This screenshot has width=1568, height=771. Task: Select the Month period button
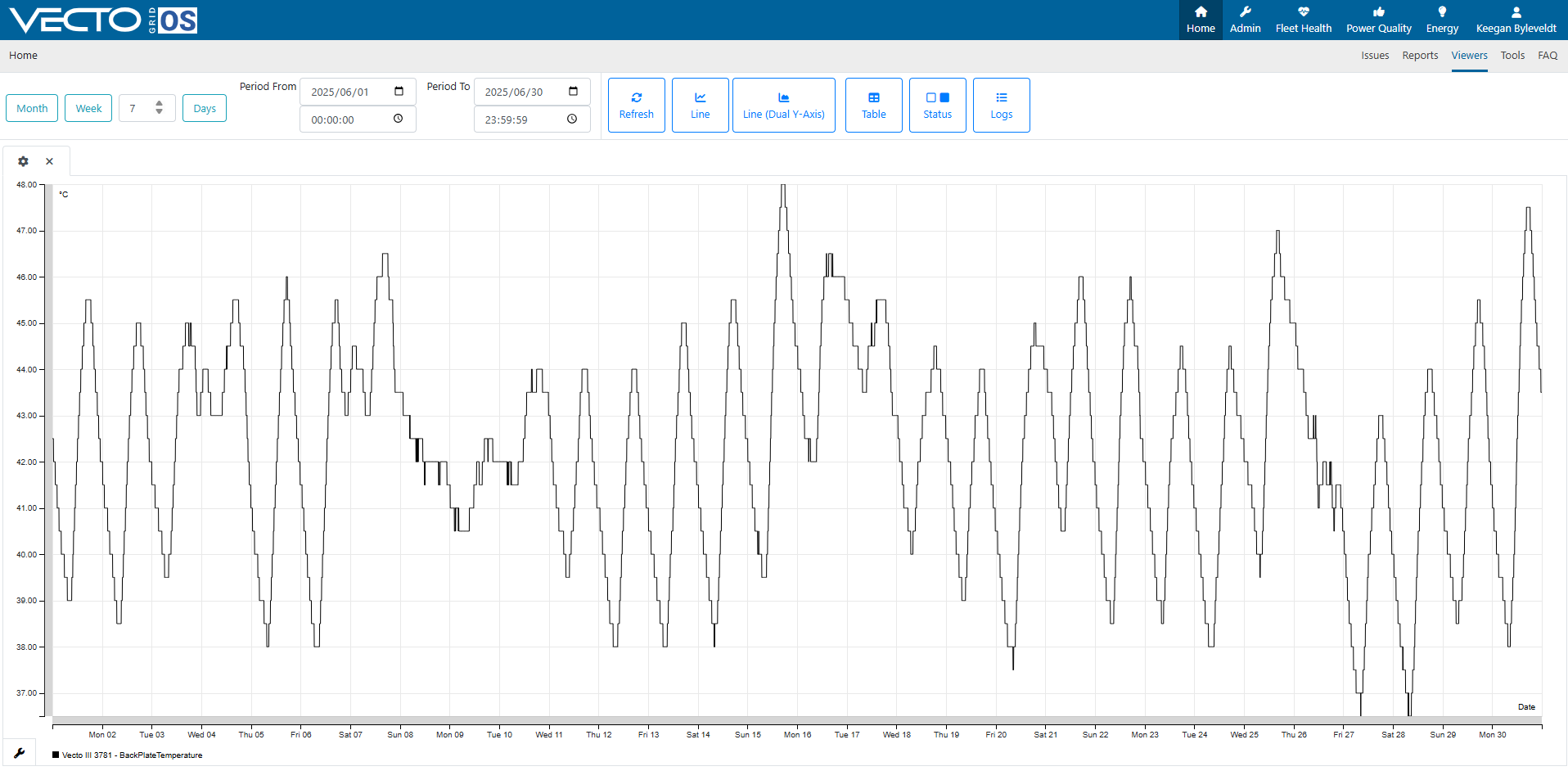pos(32,108)
